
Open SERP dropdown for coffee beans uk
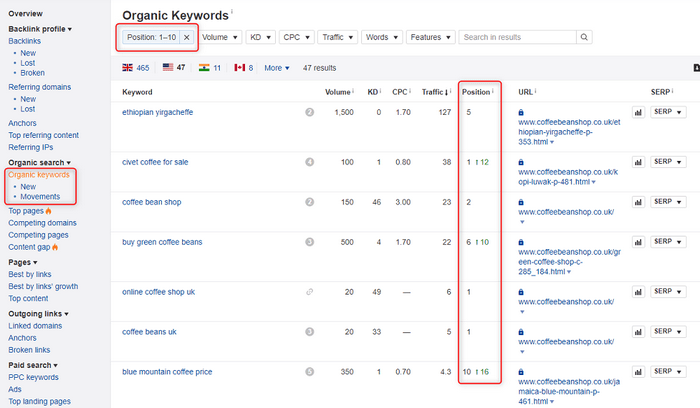tap(668, 332)
